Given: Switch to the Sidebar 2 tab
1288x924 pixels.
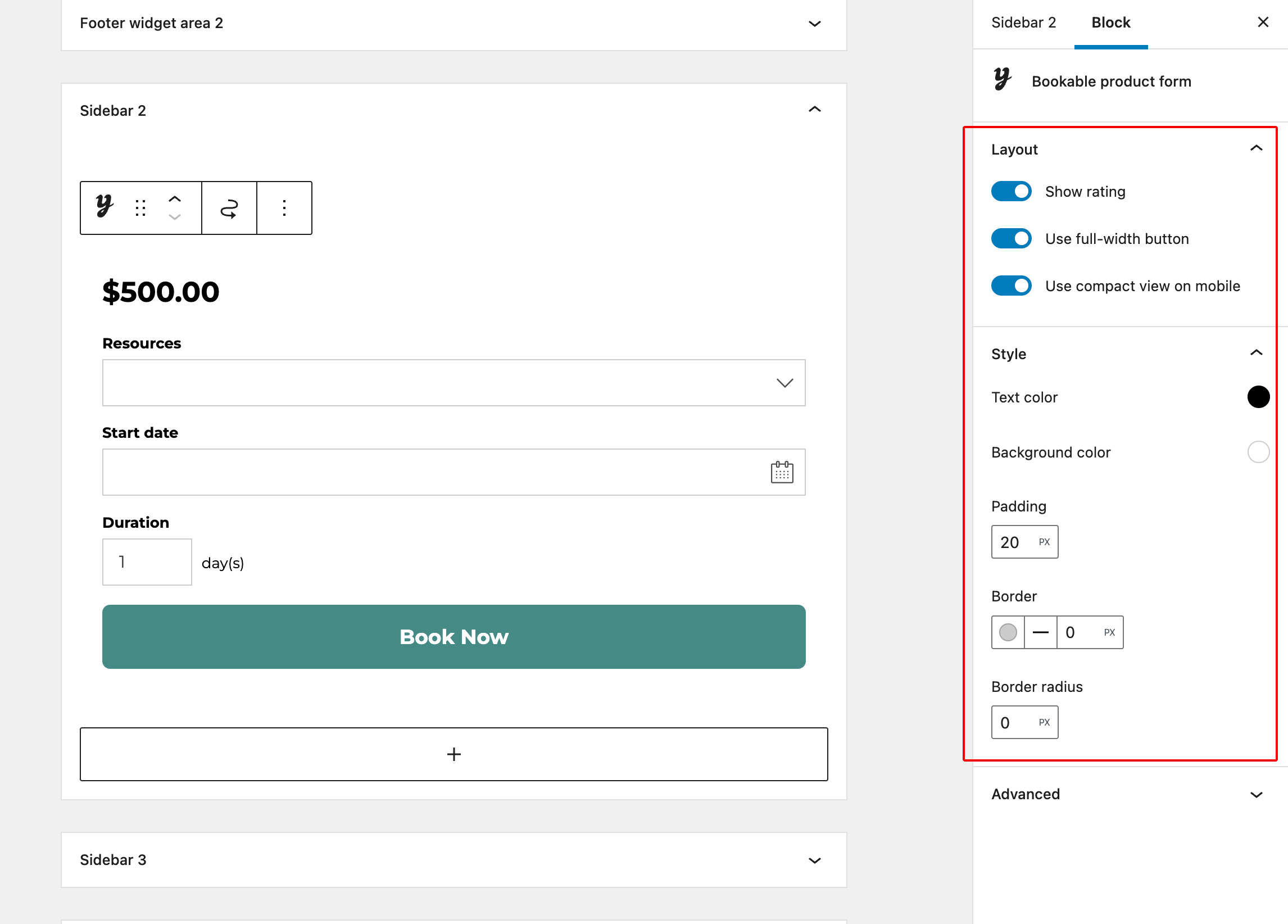Looking at the screenshot, I should pos(1023,22).
